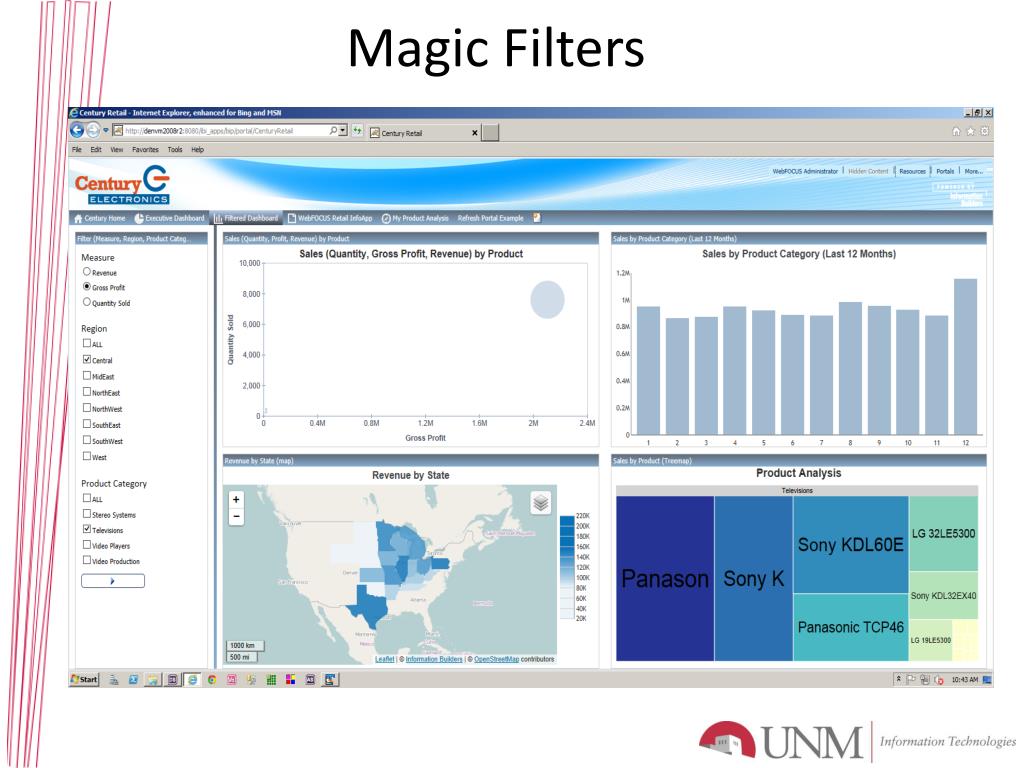The height and width of the screenshot is (768, 1024).
Task: Open the Resources link
Action: pyautogui.click(x=912, y=171)
